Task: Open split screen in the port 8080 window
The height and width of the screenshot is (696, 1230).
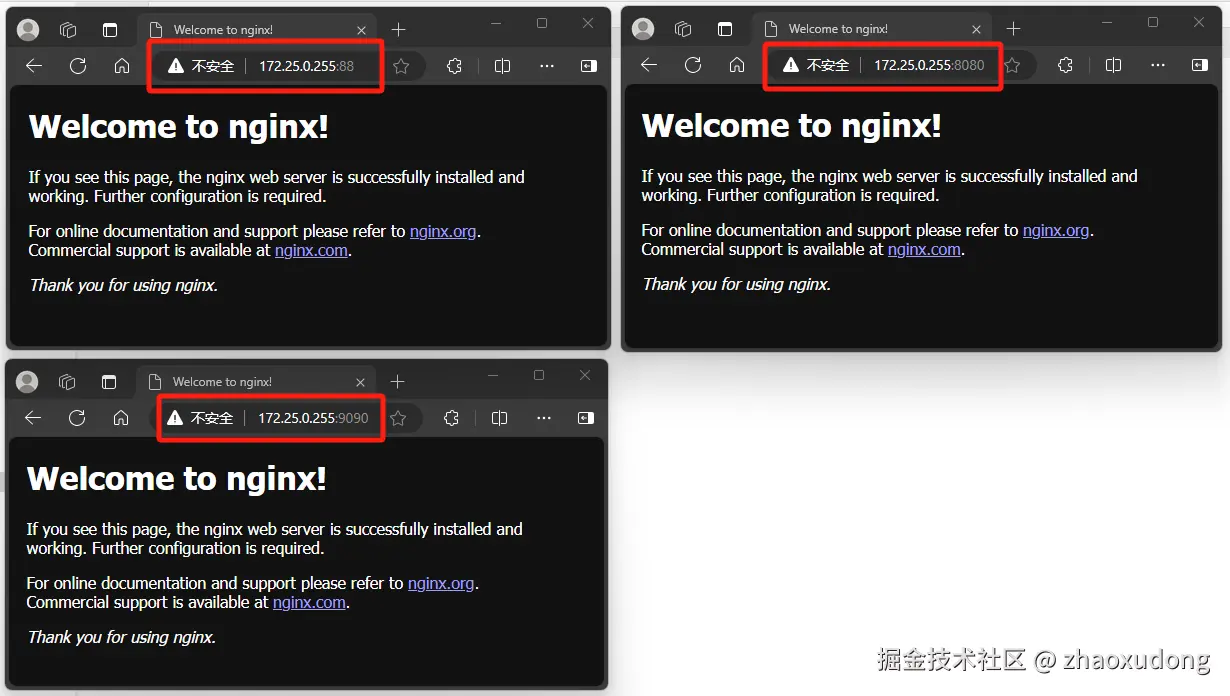Action: (1114, 65)
